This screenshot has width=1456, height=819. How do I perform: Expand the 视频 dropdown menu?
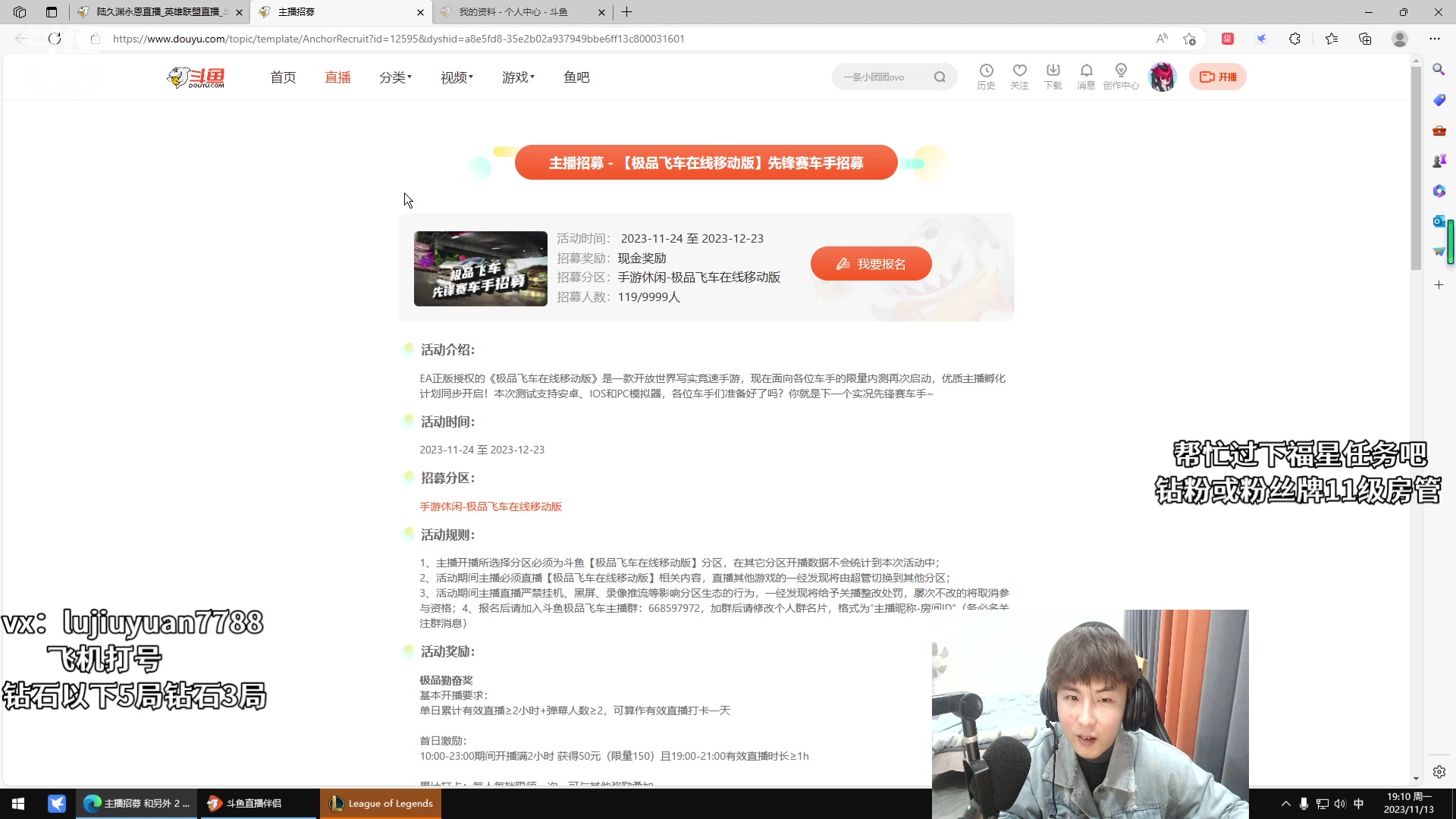[457, 77]
